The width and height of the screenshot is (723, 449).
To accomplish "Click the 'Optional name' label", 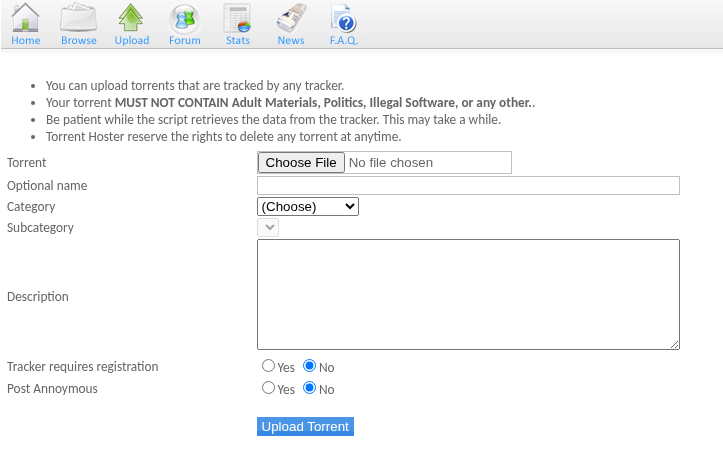I will coord(47,185).
